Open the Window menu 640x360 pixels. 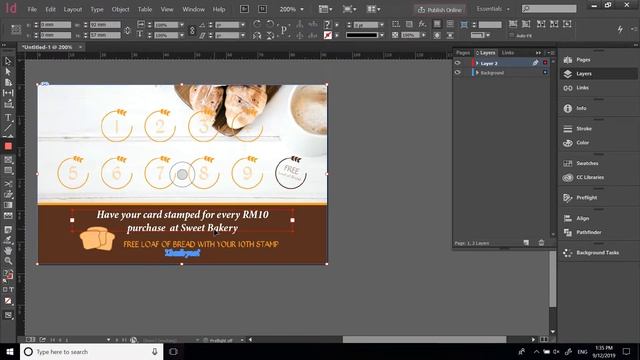tap(193, 9)
